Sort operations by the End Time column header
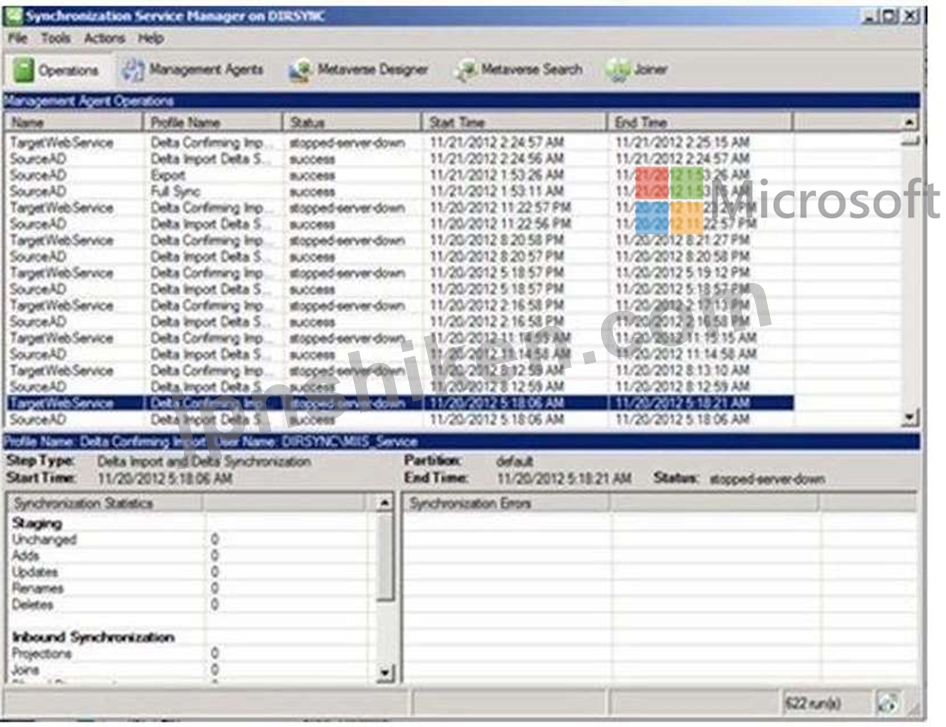The image size is (946, 727). [700, 122]
